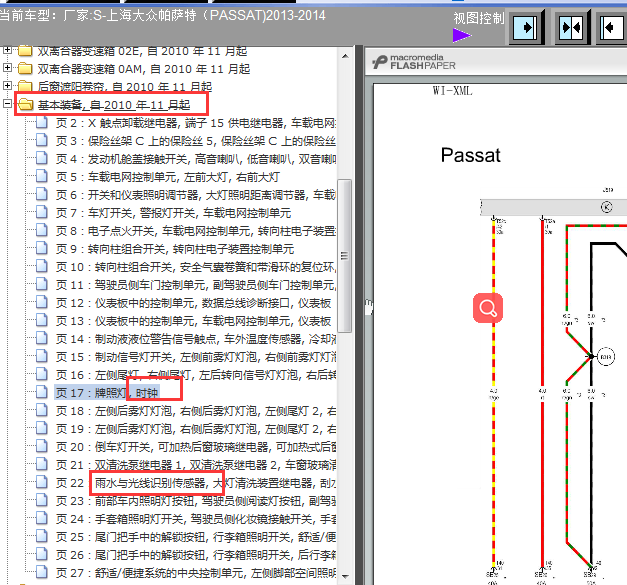
Task: Click the circled K symbol in diagram
Action: [x=606, y=207]
